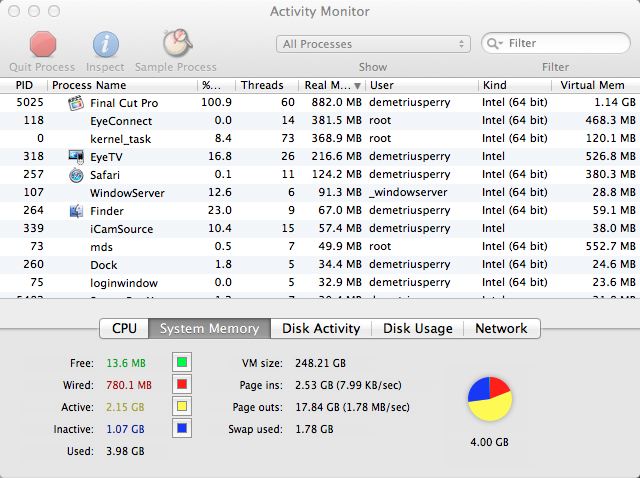Click the Real Mem sort arrow
The width and height of the screenshot is (640, 478).
pyautogui.click(x=357, y=86)
